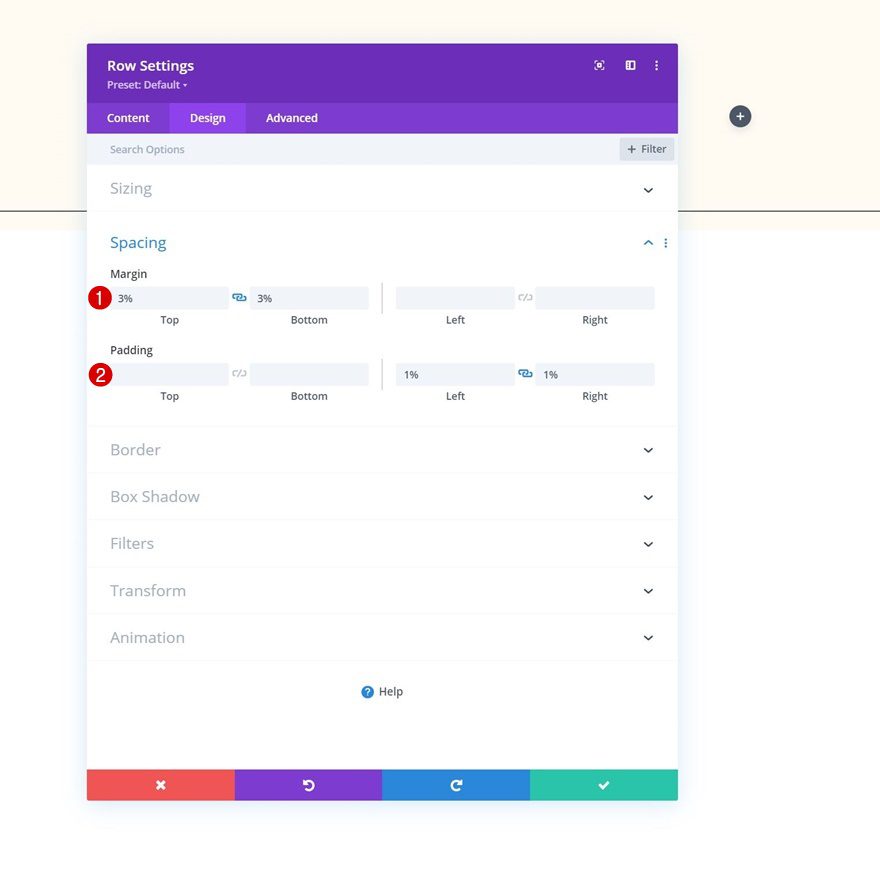The width and height of the screenshot is (880, 894).
Task: Switch to the Content tab
Action: click(128, 118)
